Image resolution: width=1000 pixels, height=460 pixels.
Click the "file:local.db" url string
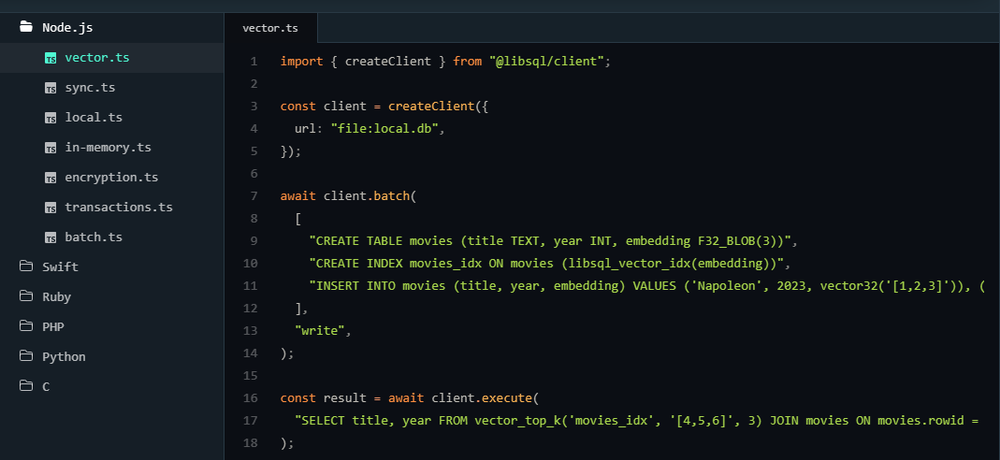pos(383,129)
